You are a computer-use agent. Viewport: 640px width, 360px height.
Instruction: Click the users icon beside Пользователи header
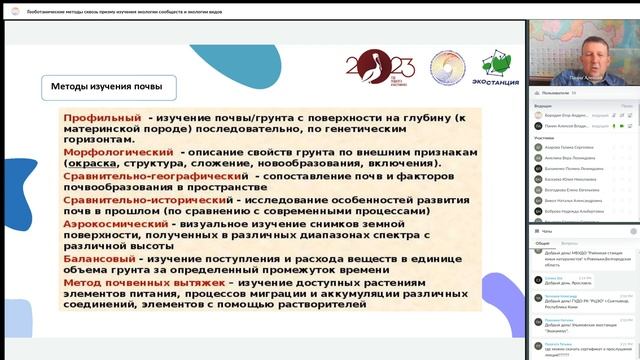(537, 93)
